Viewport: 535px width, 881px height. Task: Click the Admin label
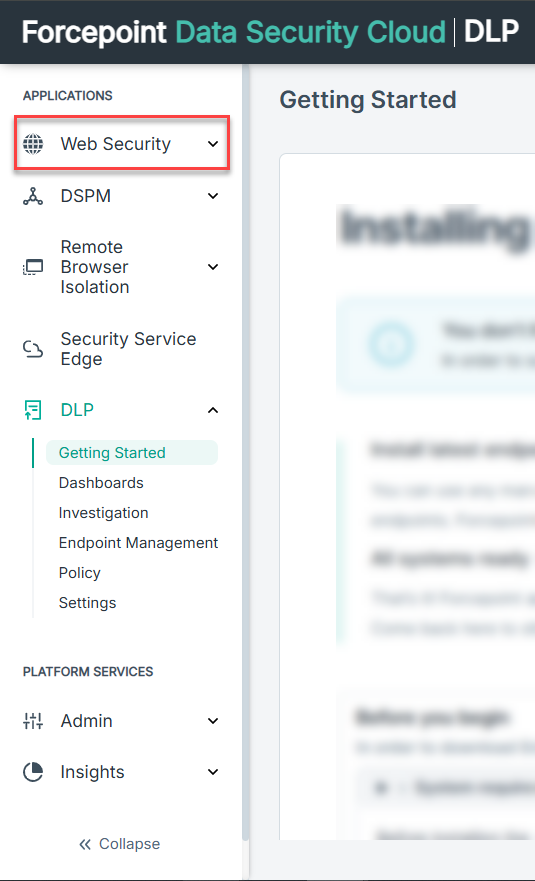pyautogui.click(x=86, y=721)
